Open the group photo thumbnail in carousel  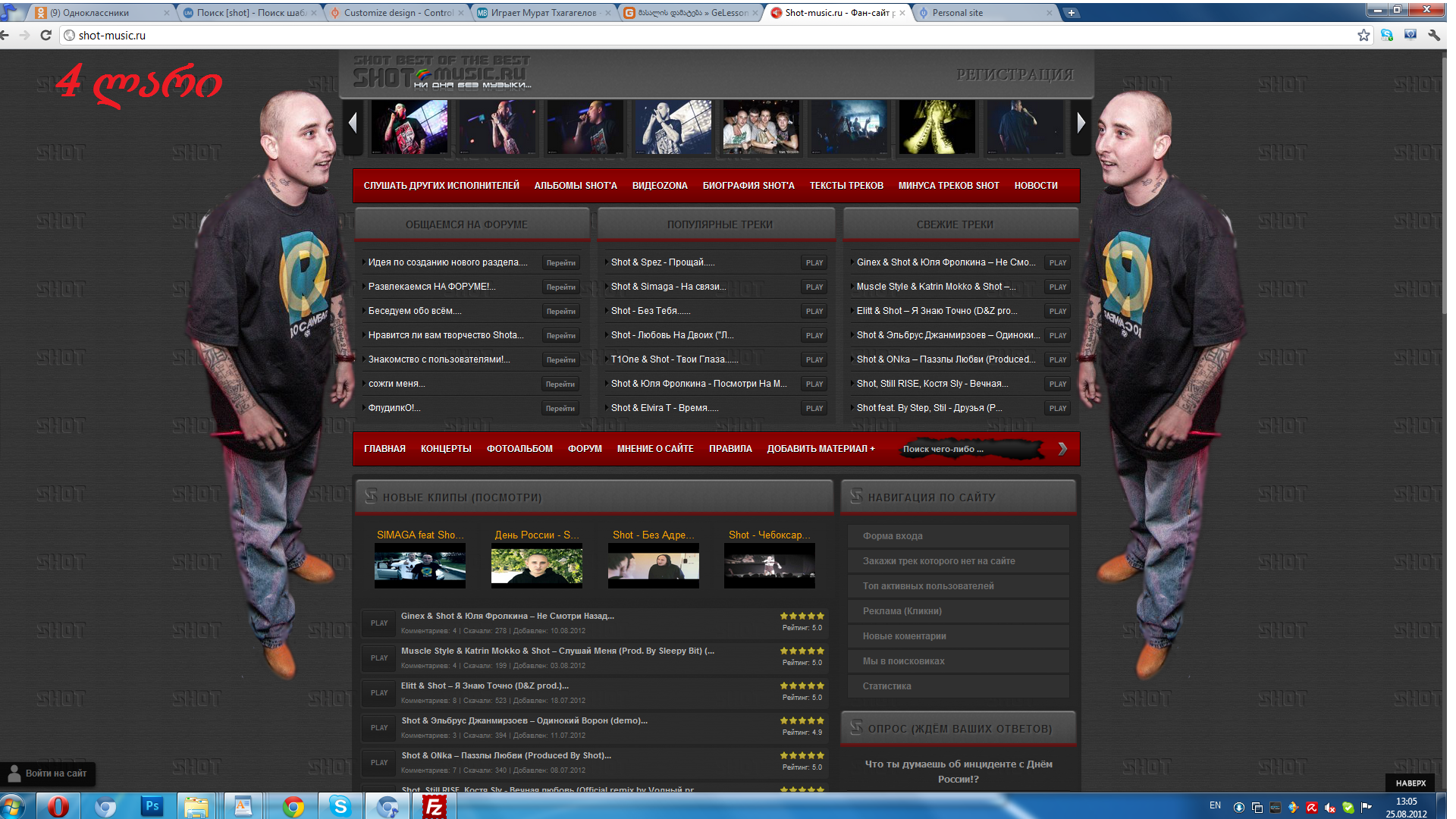pyautogui.click(x=761, y=127)
